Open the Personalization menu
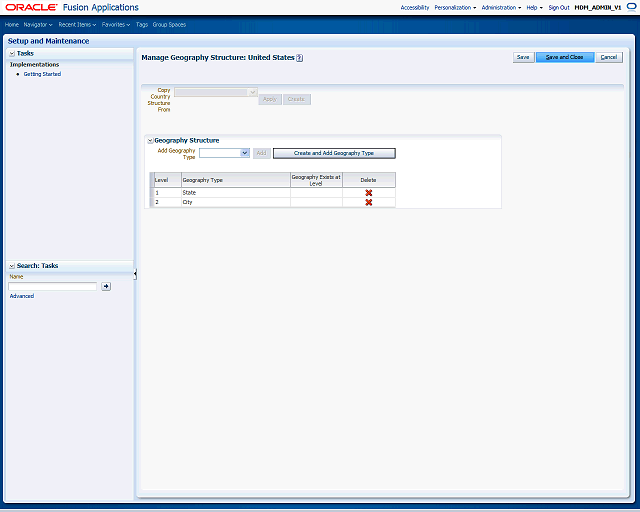Image resolution: width=640 pixels, height=512 pixels. 455,7
